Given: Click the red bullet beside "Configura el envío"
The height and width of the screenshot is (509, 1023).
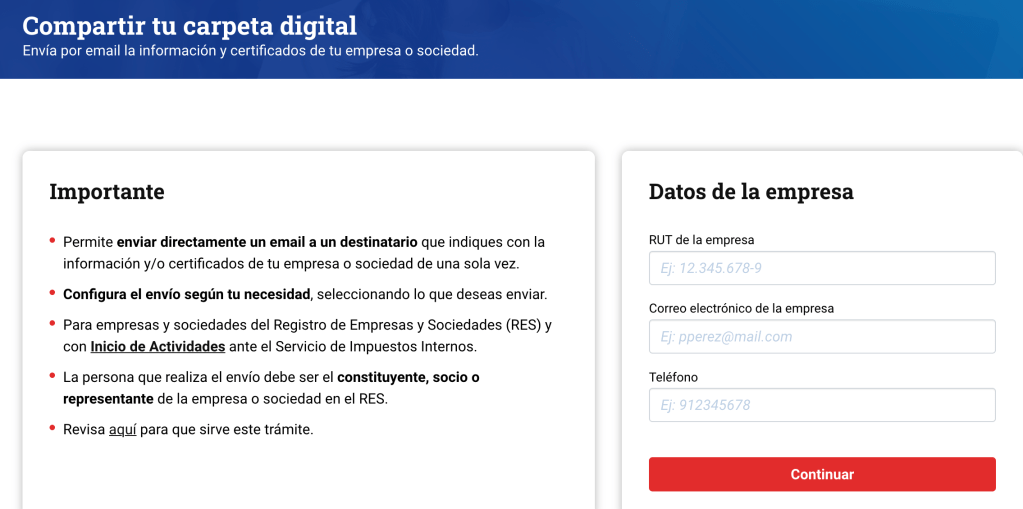Looking at the screenshot, I should tap(52, 294).
